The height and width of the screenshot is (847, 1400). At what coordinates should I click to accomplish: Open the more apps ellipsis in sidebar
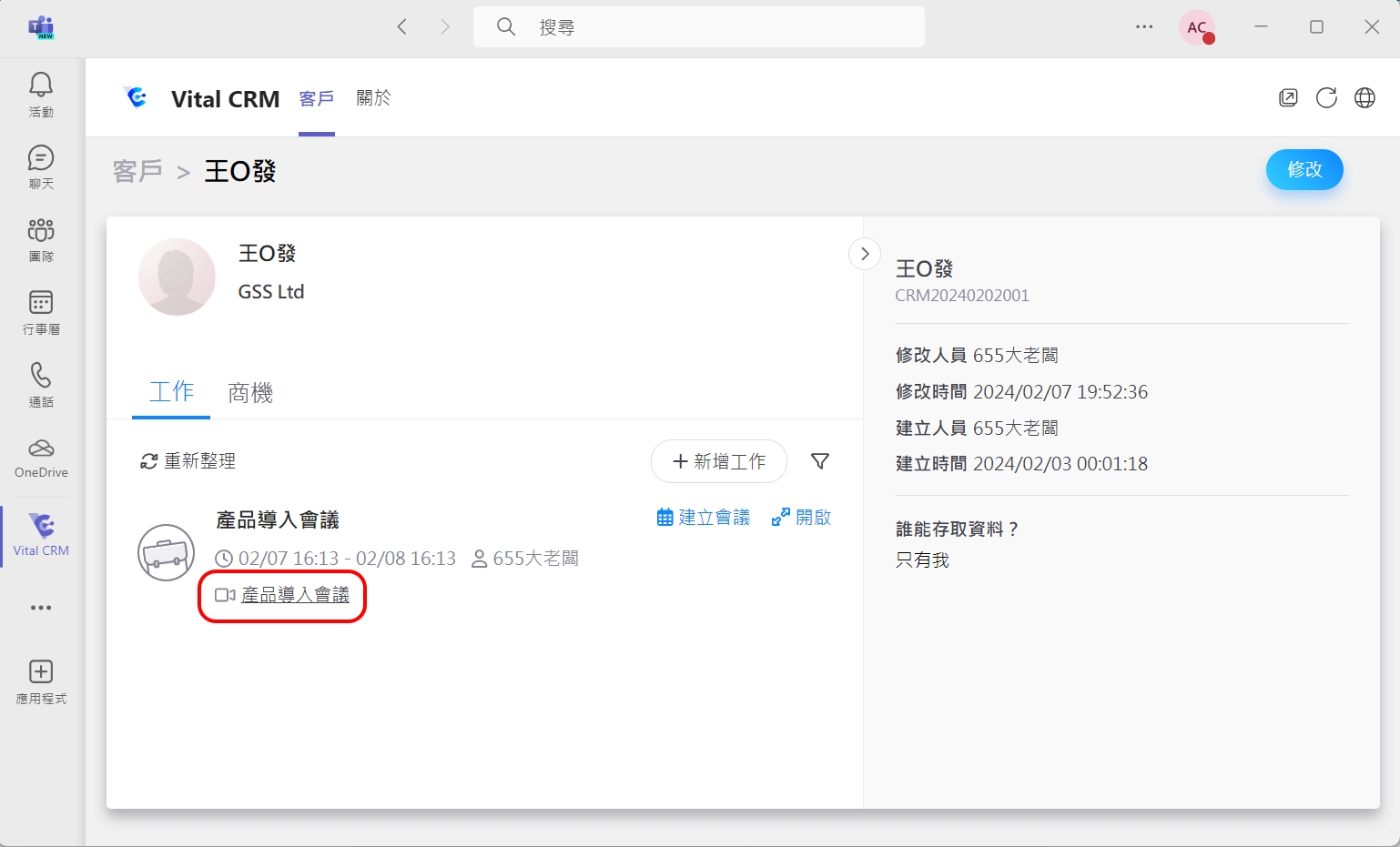[x=41, y=608]
